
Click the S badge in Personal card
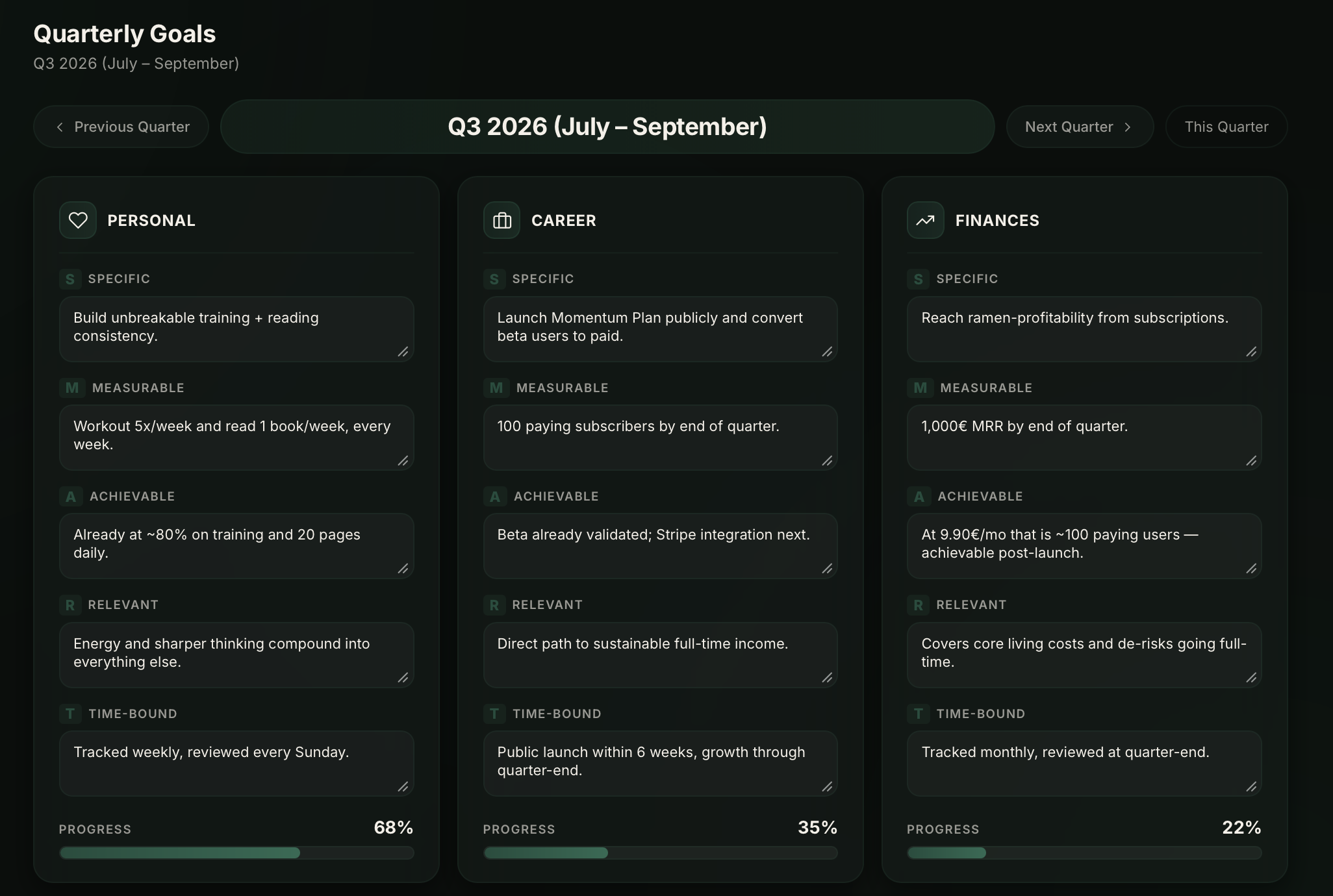click(70, 279)
